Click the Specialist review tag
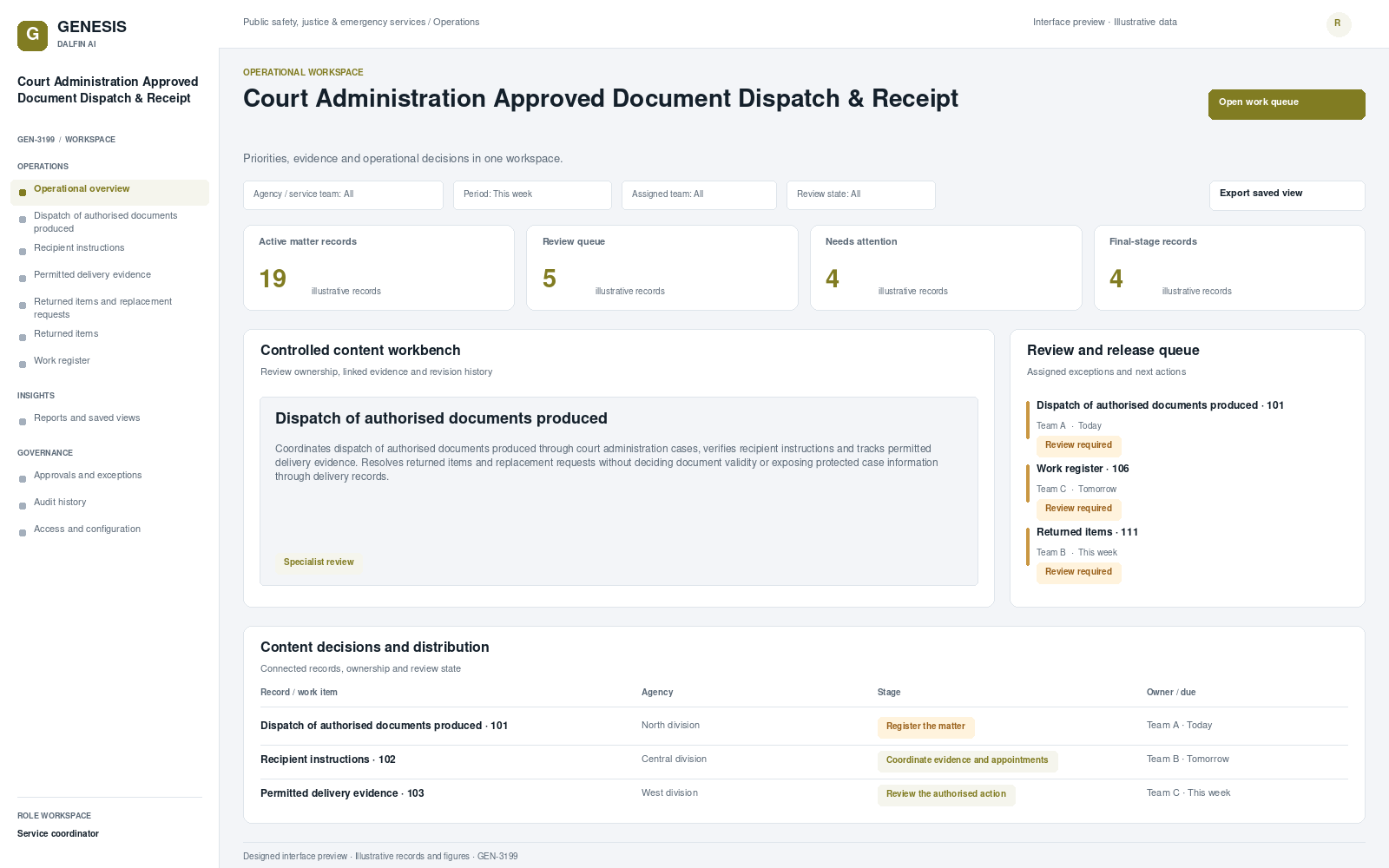The height and width of the screenshot is (868, 1389). tap(319, 562)
